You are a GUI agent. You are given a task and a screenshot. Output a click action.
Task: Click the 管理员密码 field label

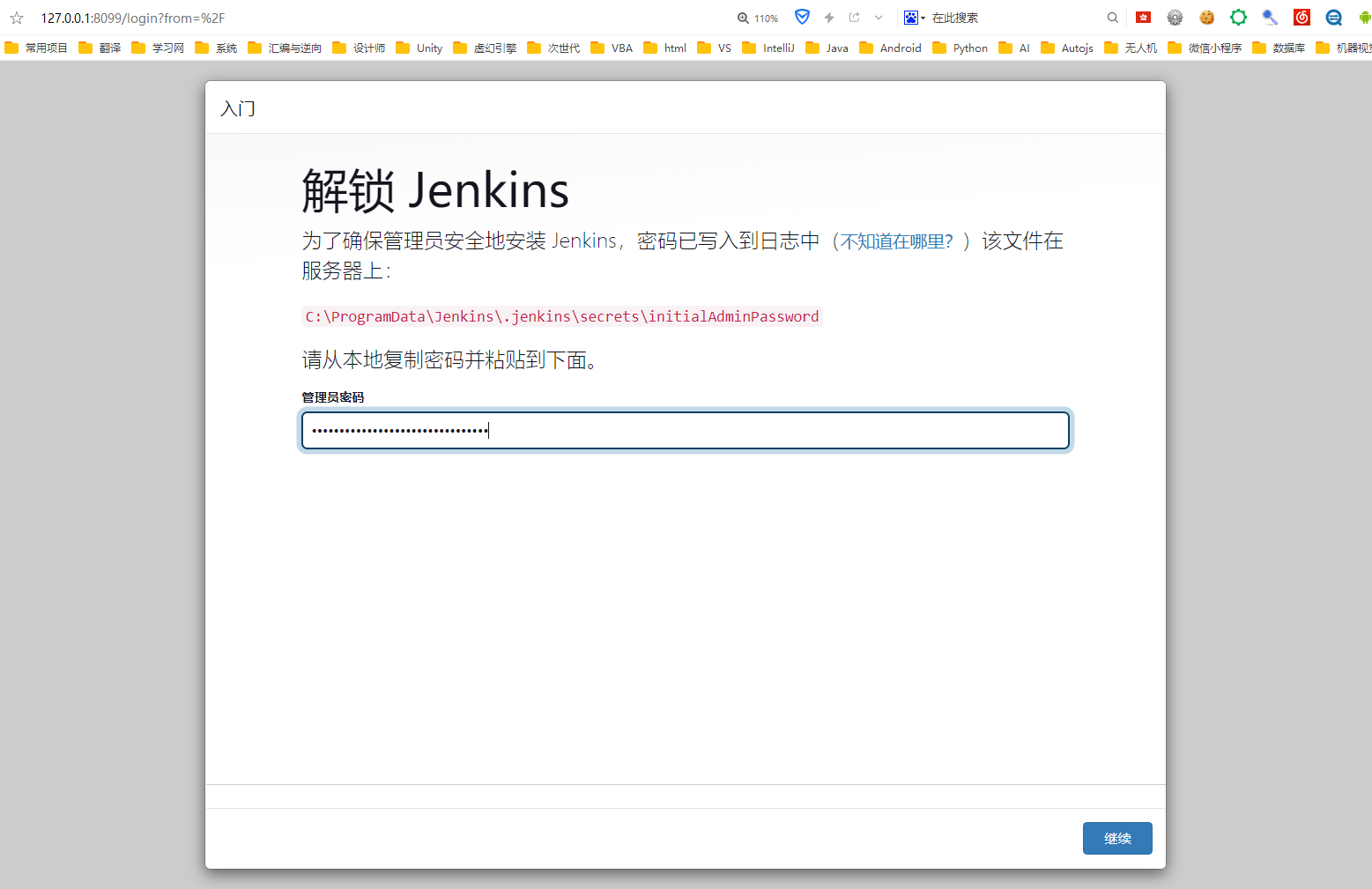click(333, 397)
